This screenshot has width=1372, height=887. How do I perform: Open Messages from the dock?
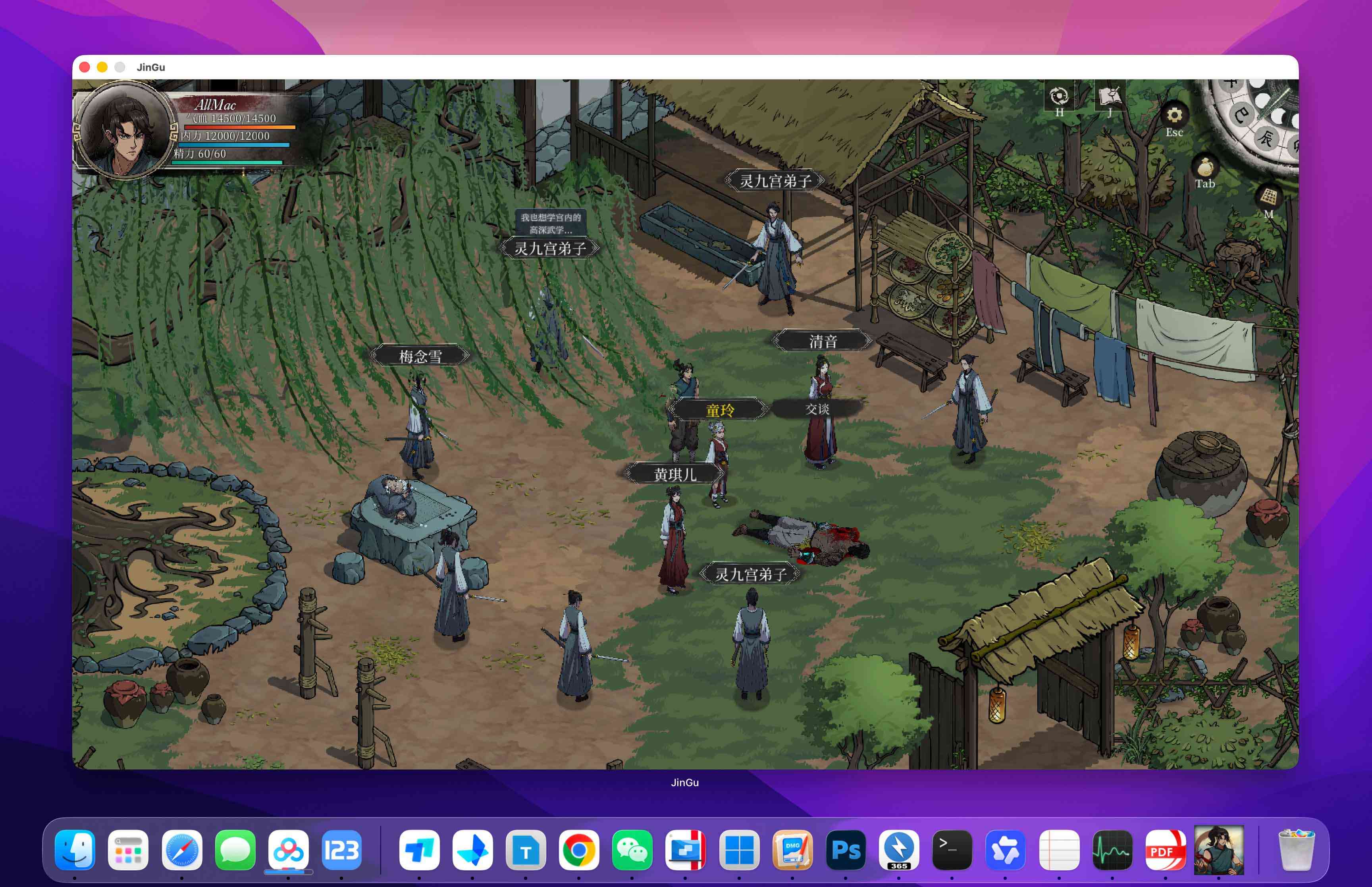pos(235,850)
